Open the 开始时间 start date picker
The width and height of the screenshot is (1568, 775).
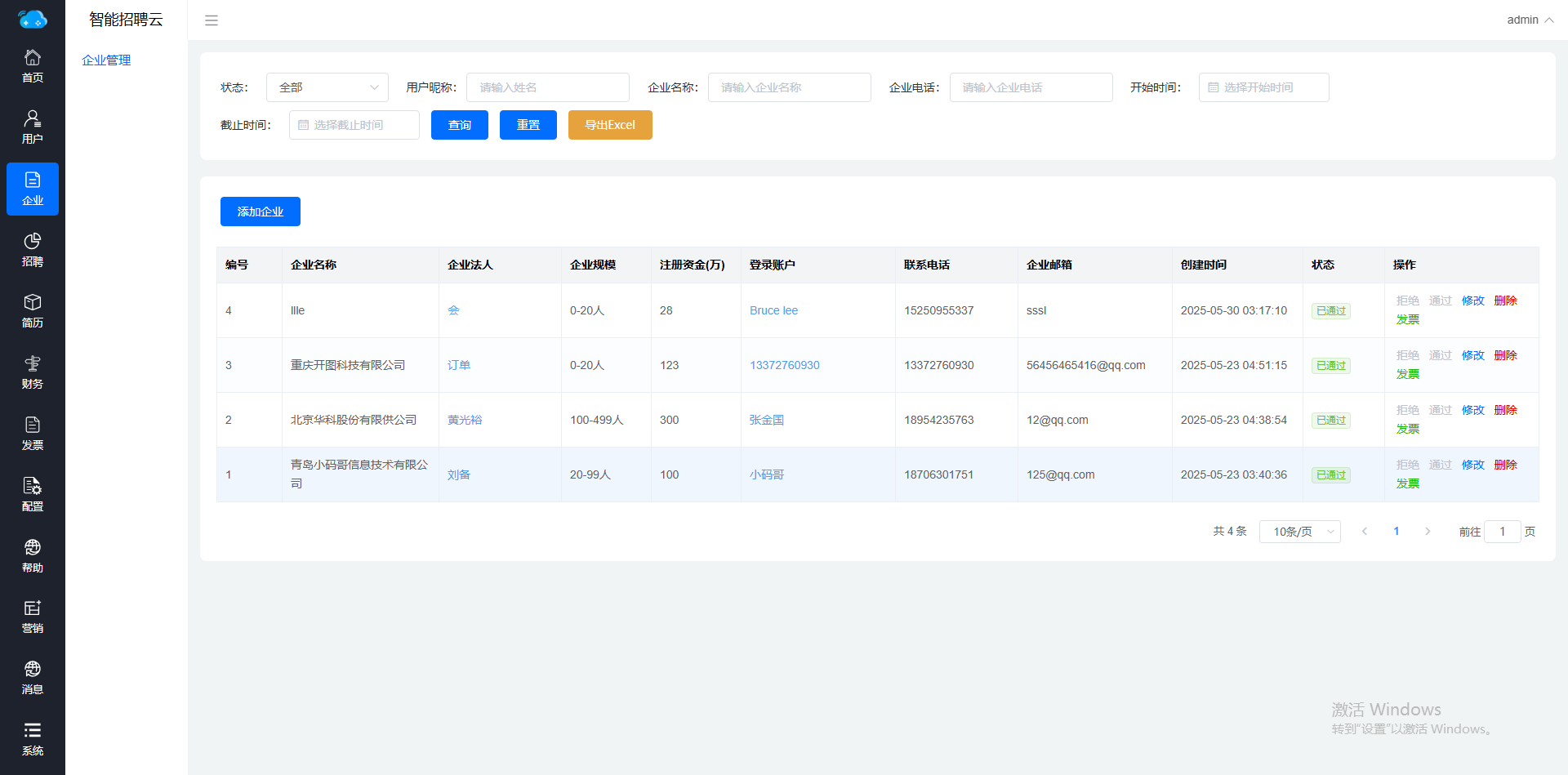pyautogui.click(x=1264, y=87)
